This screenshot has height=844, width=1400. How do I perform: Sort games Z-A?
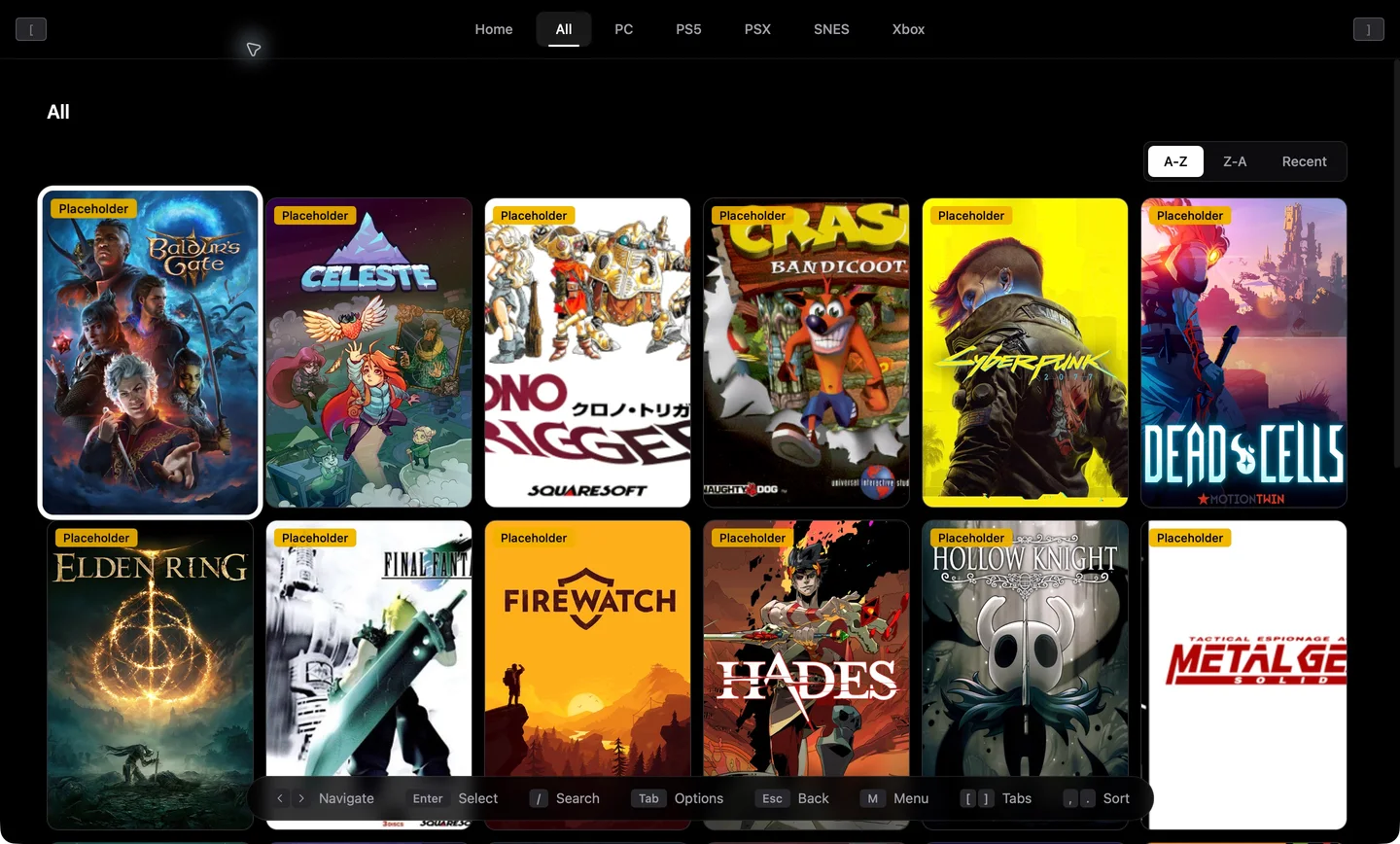point(1235,161)
